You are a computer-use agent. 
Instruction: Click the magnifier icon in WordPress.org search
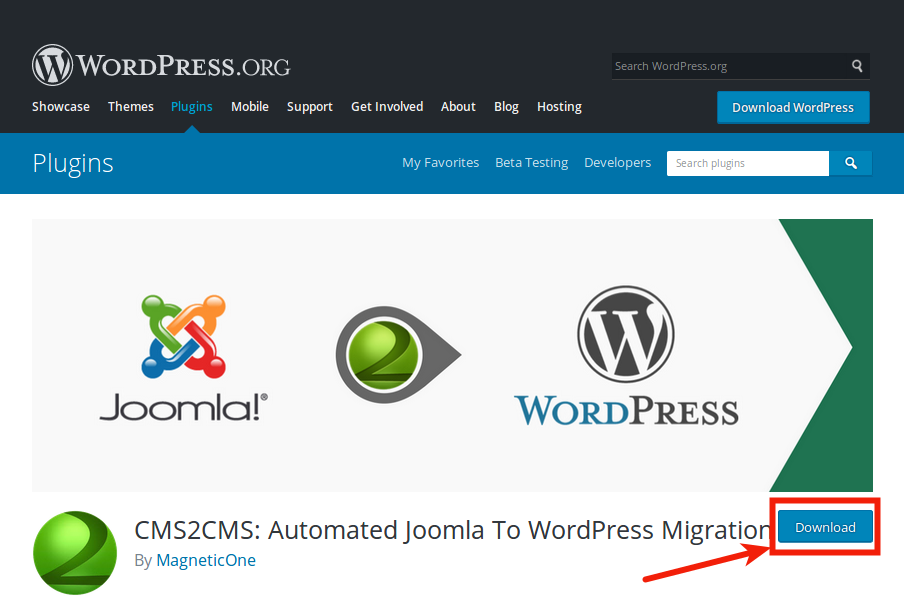coord(857,66)
